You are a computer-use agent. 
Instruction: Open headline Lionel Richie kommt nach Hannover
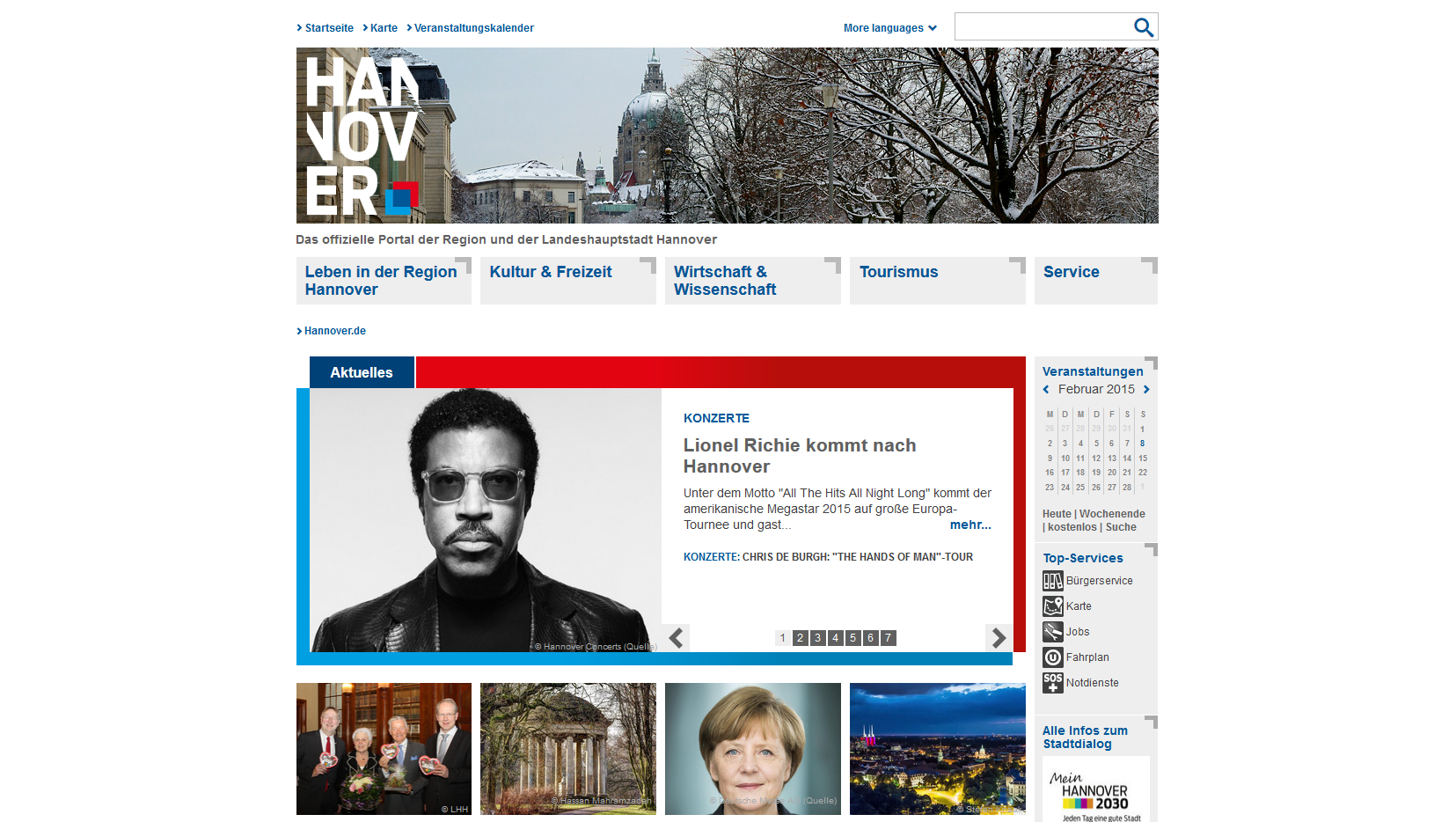(800, 456)
